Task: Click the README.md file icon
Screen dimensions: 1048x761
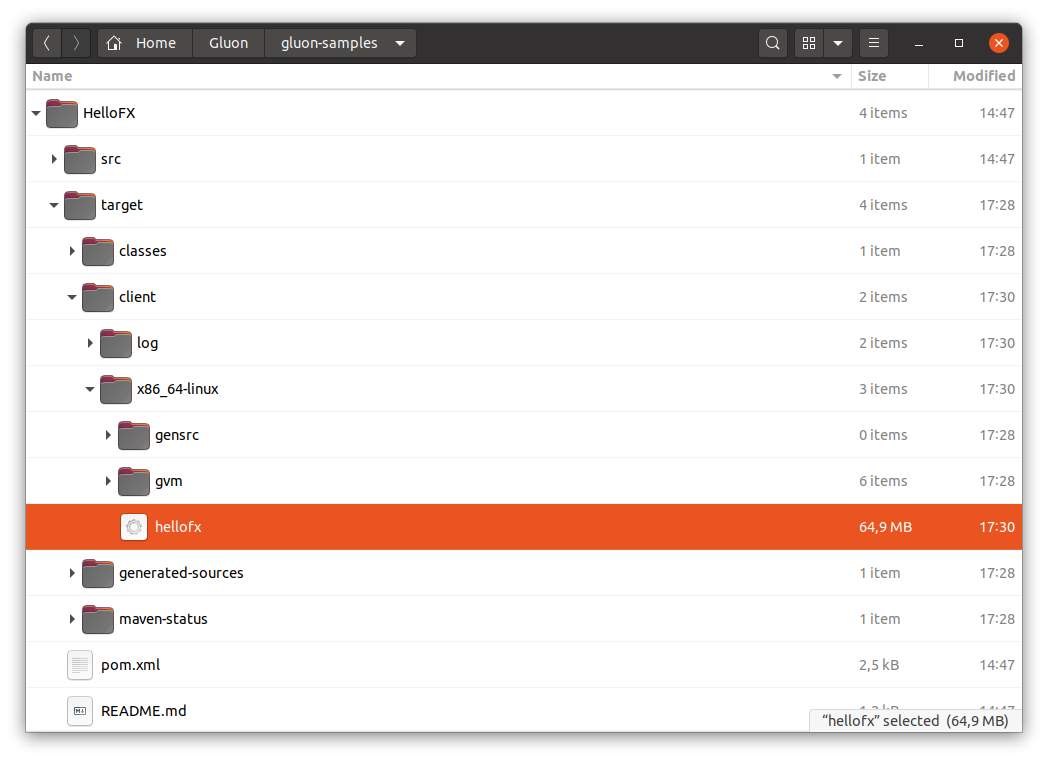Action: (80, 711)
